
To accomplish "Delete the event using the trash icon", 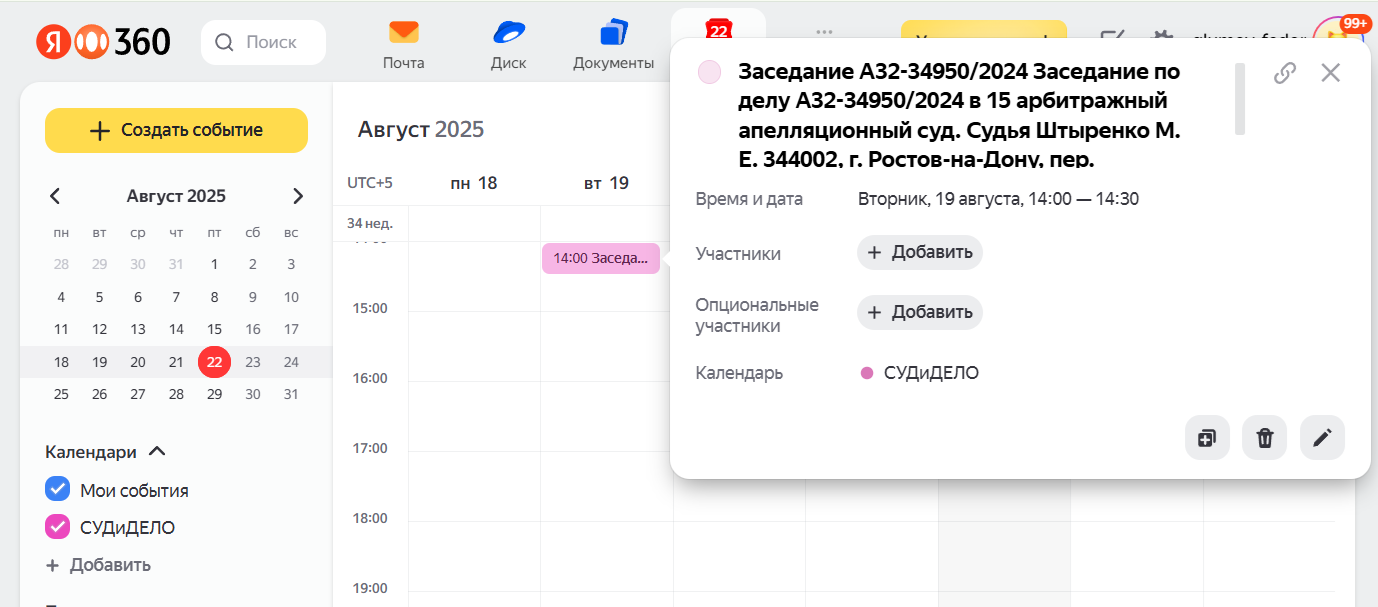I will [x=1264, y=438].
